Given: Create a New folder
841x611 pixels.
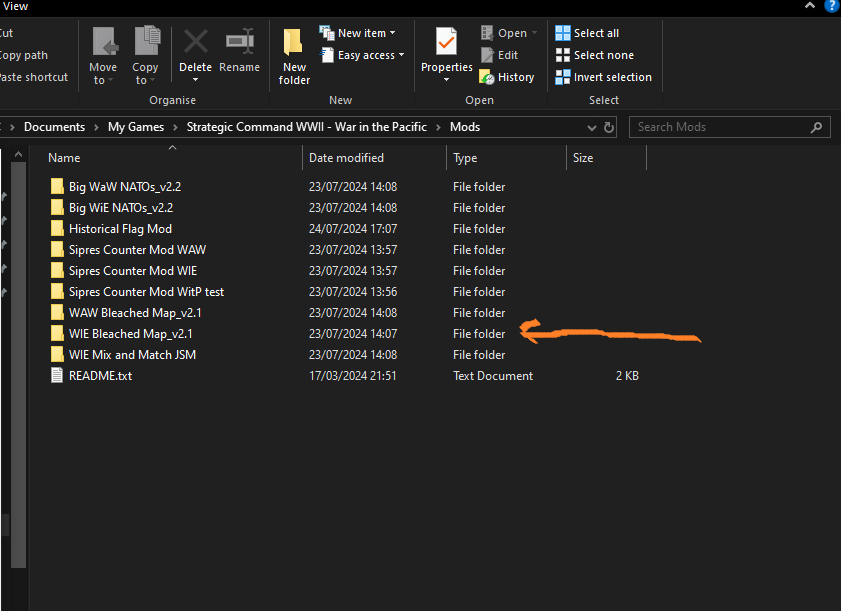Looking at the screenshot, I should point(294,57).
